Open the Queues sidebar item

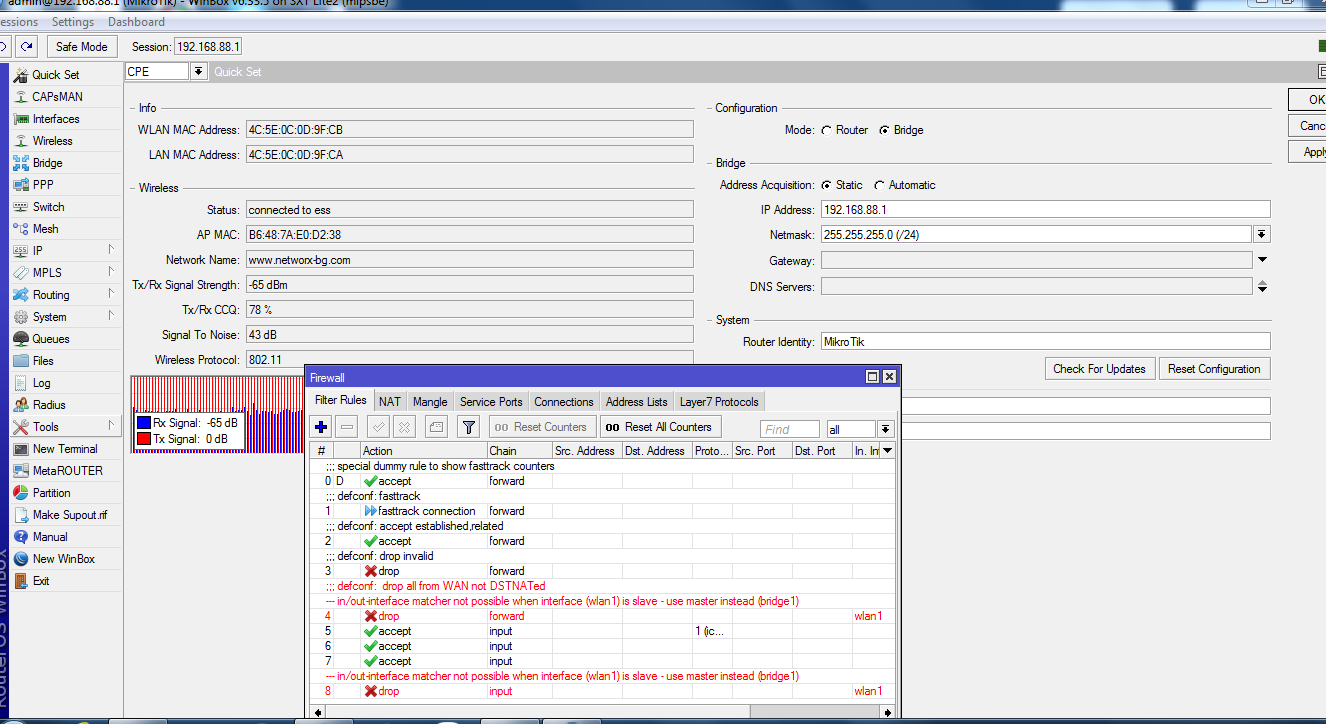(x=50, y=339)
